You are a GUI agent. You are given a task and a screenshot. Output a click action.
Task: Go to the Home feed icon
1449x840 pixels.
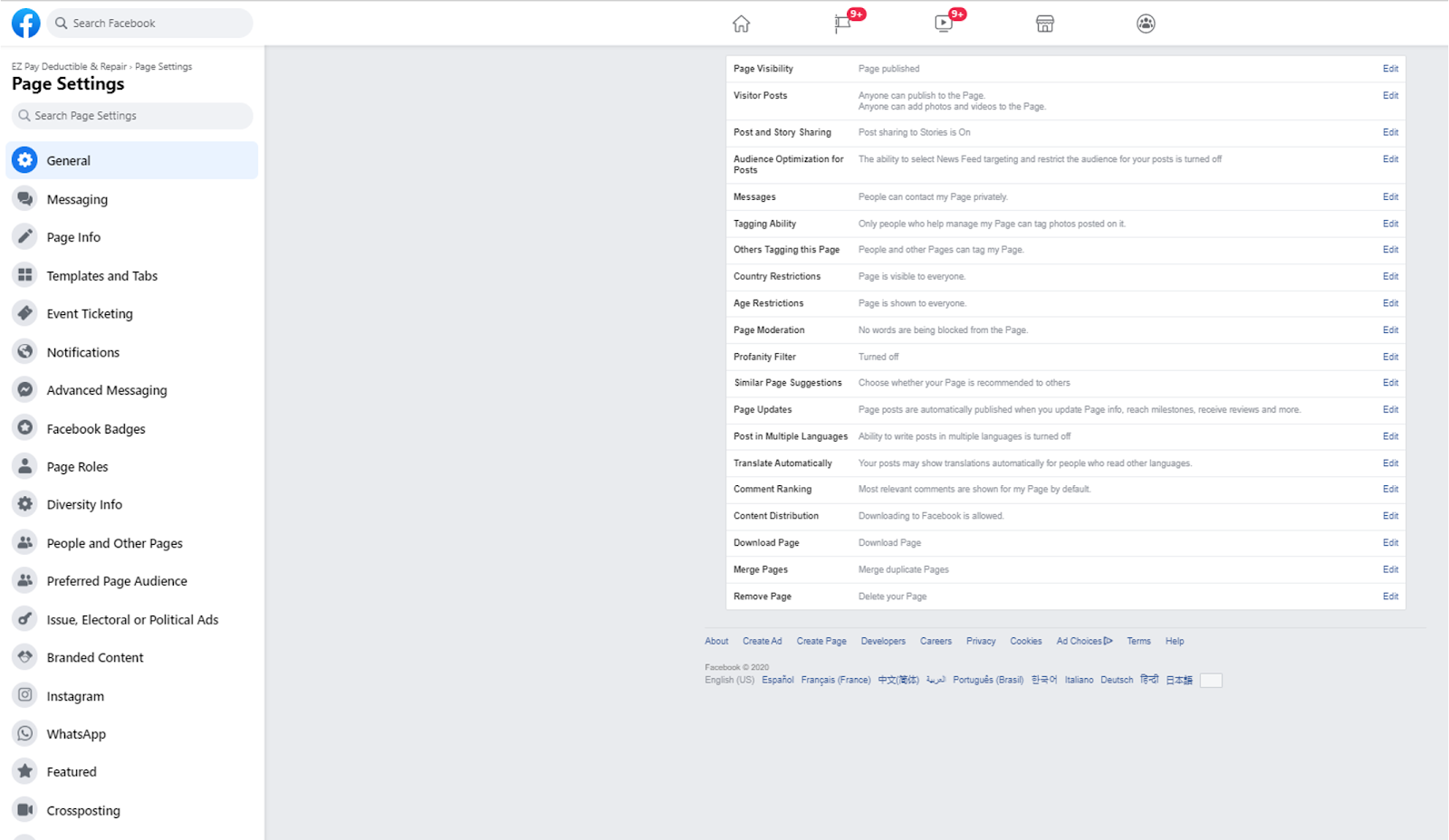pyautogui.click(x=741, y=24)
